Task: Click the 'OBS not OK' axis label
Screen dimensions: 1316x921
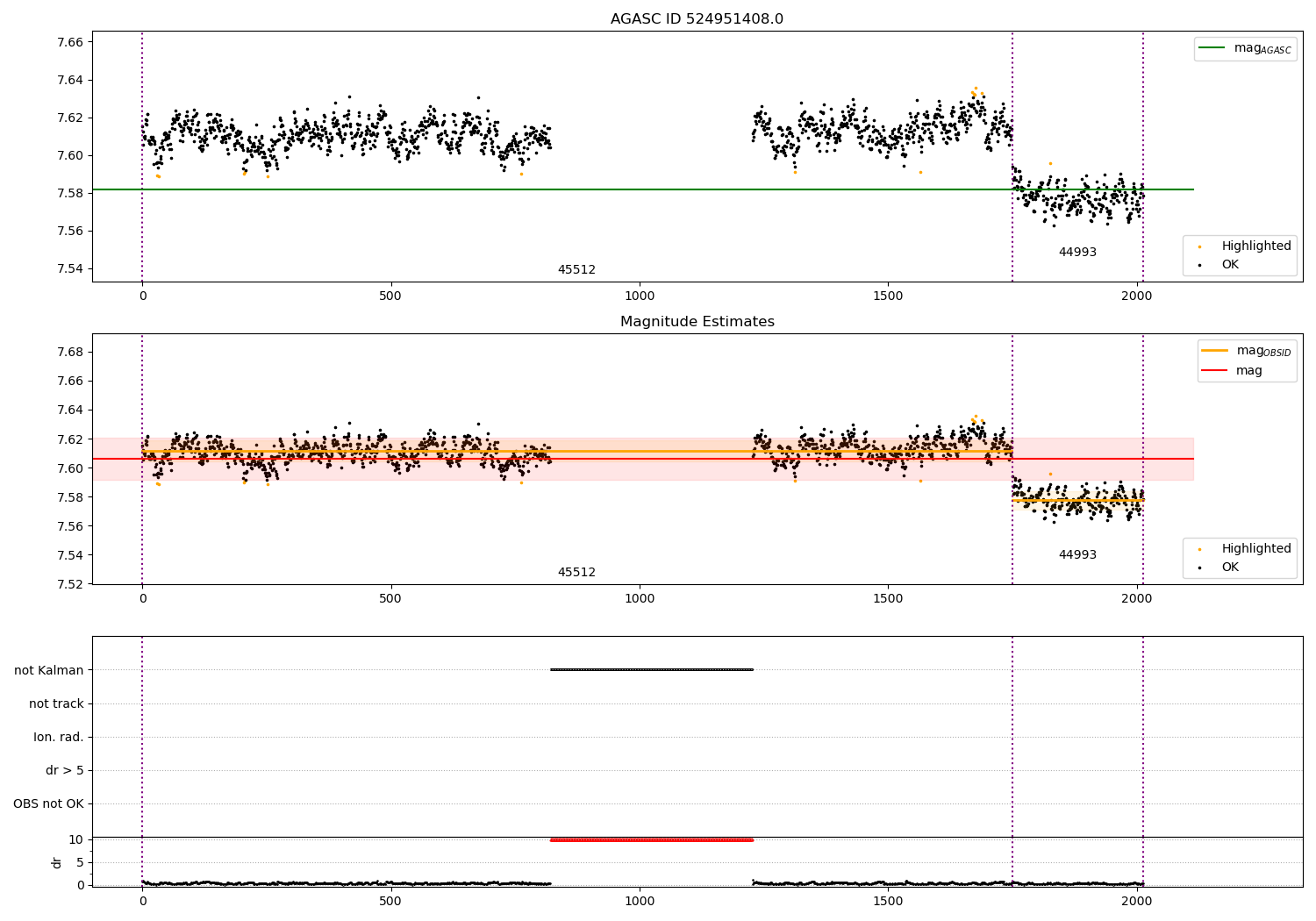Action: [48, 803]
